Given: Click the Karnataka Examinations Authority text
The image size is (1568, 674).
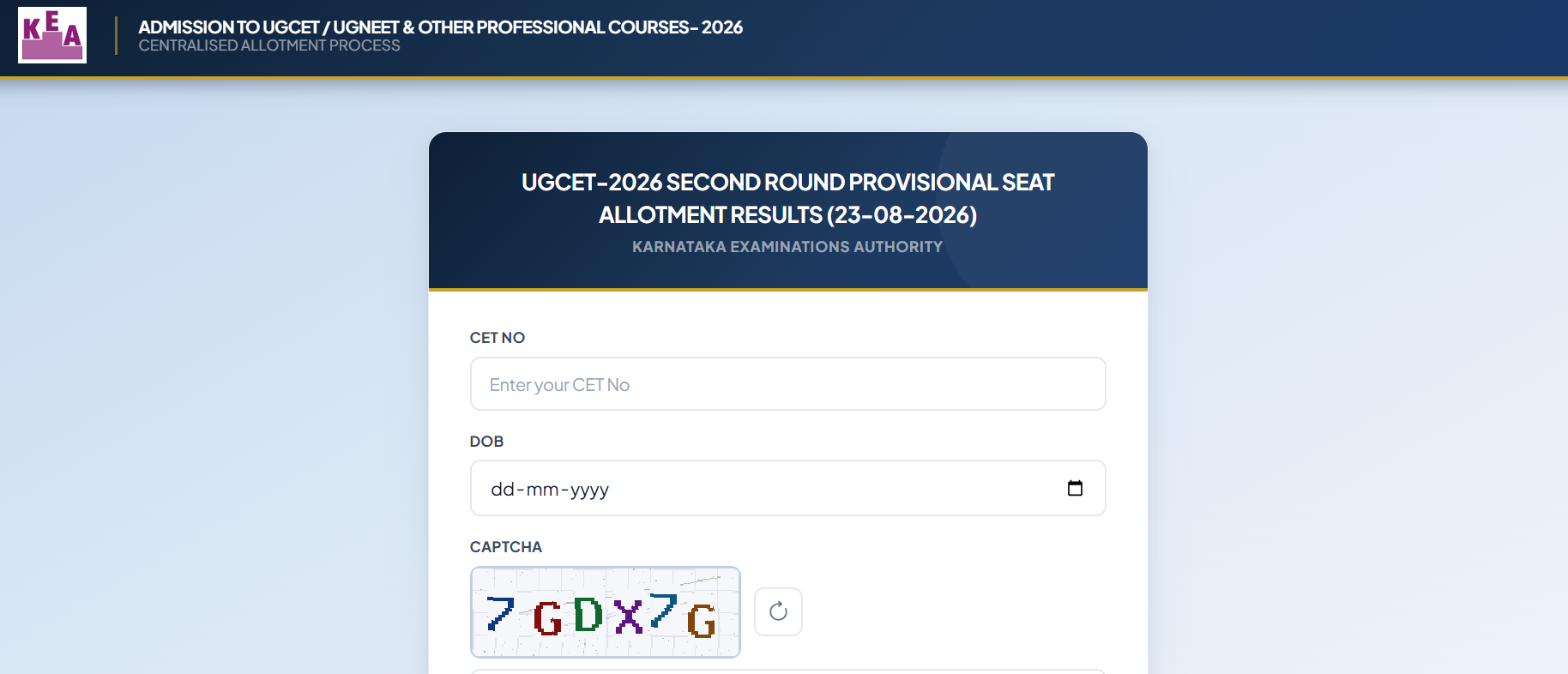Looking at the screenshot, I should 787,247.
